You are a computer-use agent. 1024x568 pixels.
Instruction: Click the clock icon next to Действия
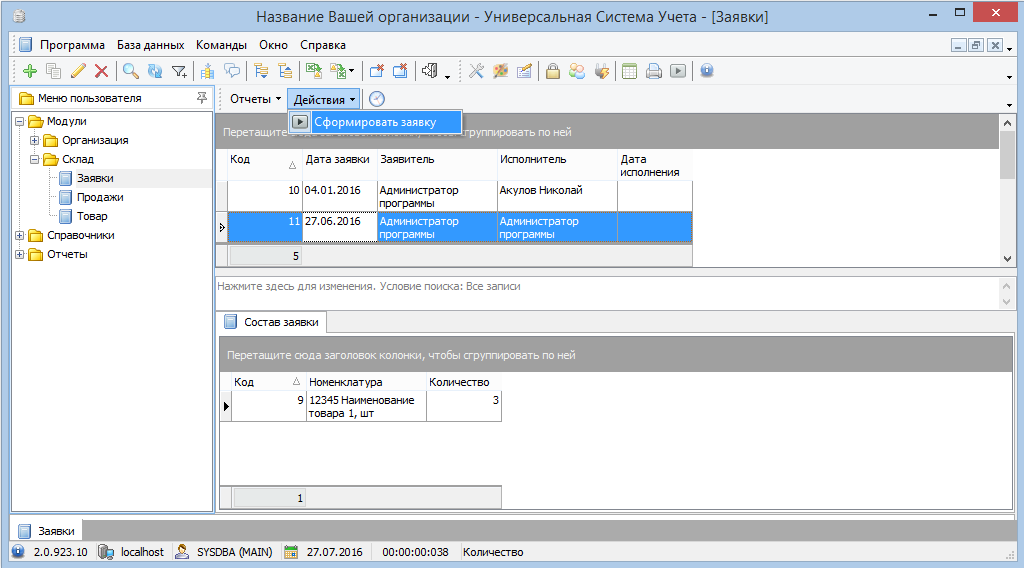click(377, 99)
